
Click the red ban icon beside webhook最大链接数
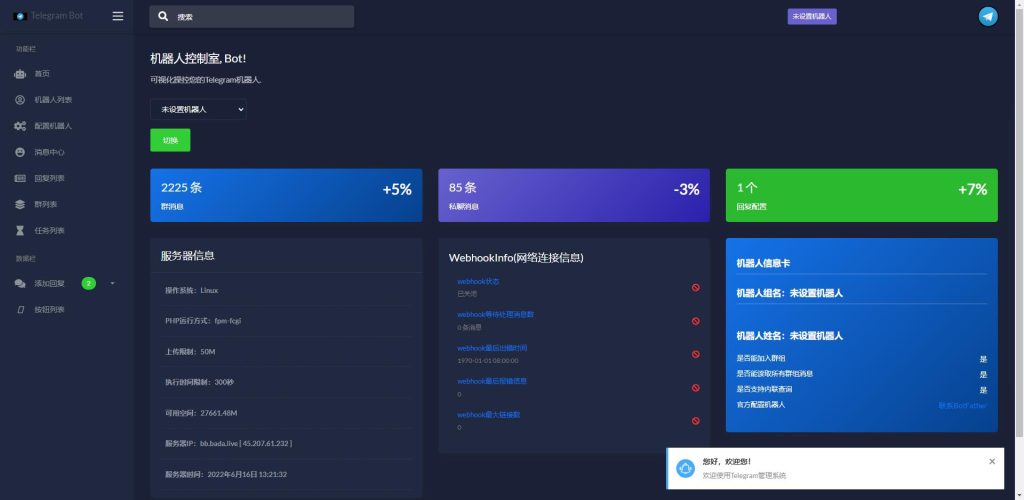695,420
